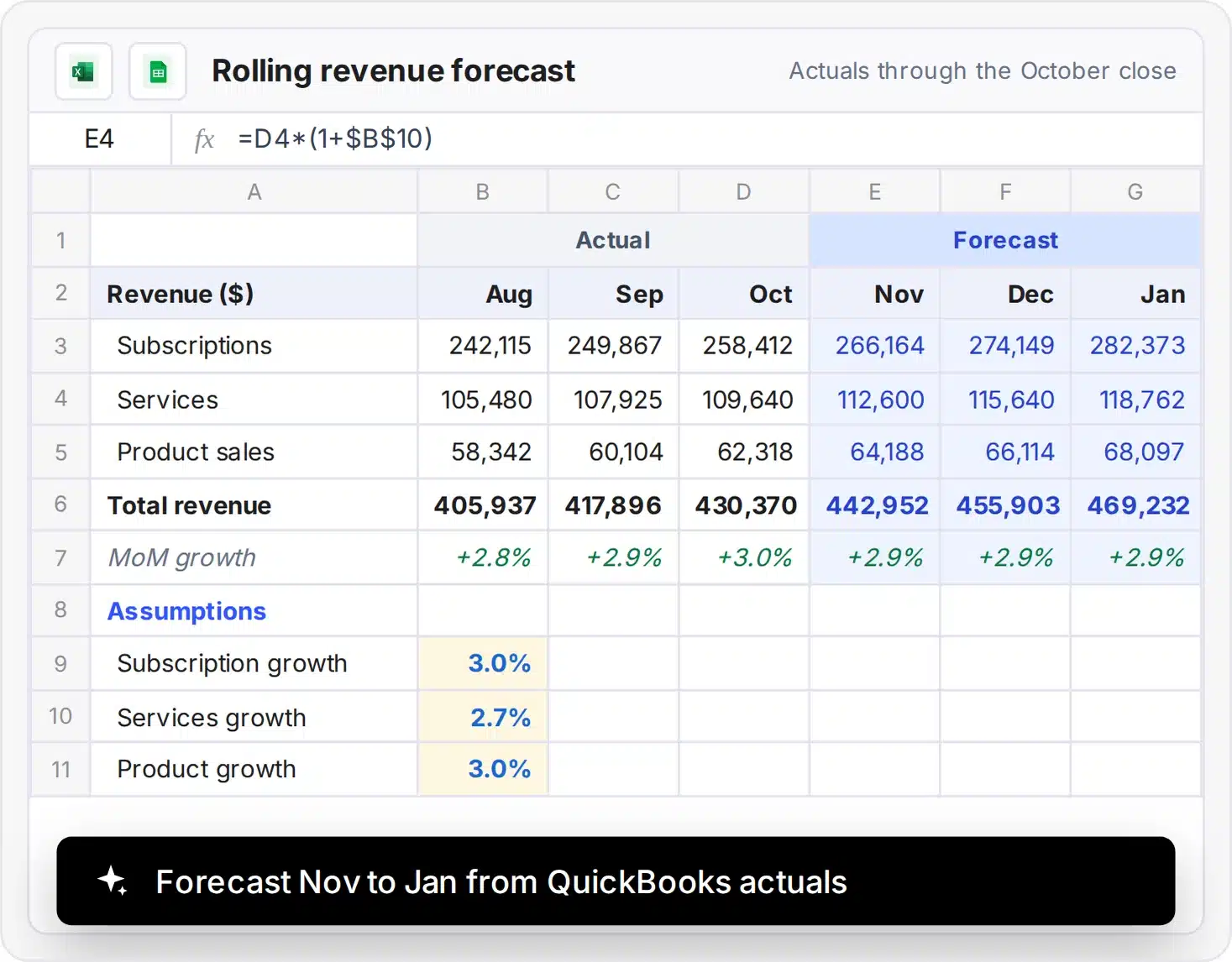Click the 'Jan' column label cell
Viewport: 1232px width, 962px height.
pos(1135,294)
